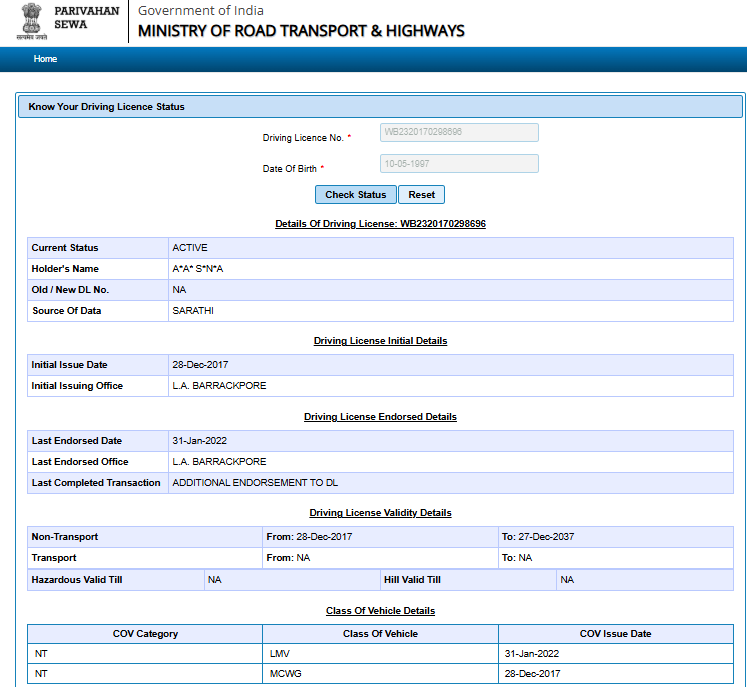Open the Home menu item
This screenshot has width=747, height=687.
tap(45, 59)
